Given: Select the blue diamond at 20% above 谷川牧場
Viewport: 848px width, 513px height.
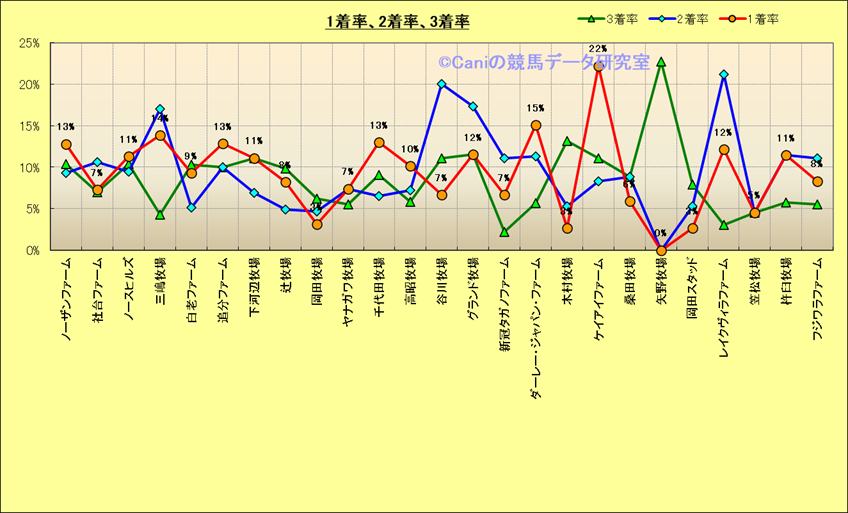Looking at the screenshot, I should (x=441, y=84).
